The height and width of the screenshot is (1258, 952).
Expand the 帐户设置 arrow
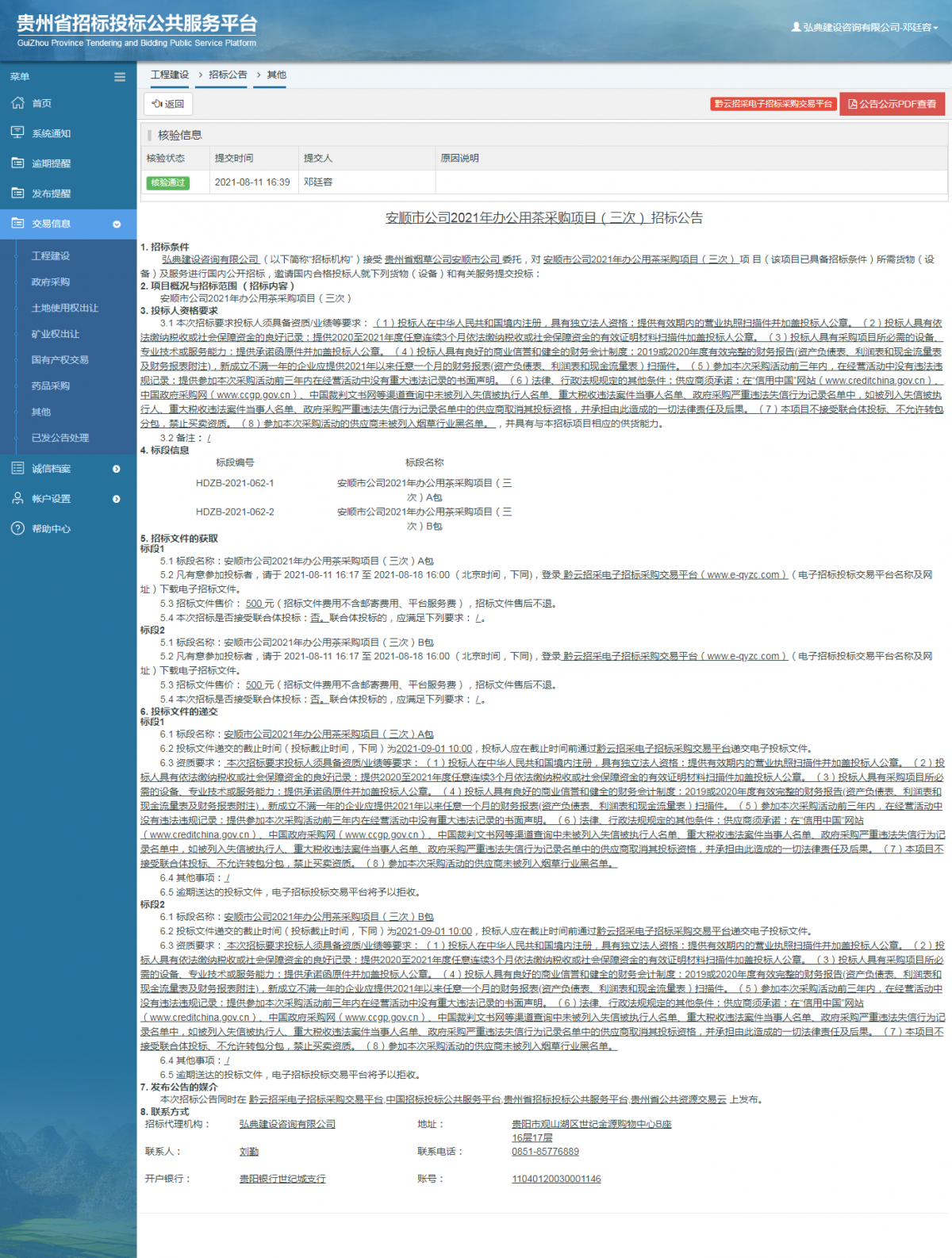[117, 499]
